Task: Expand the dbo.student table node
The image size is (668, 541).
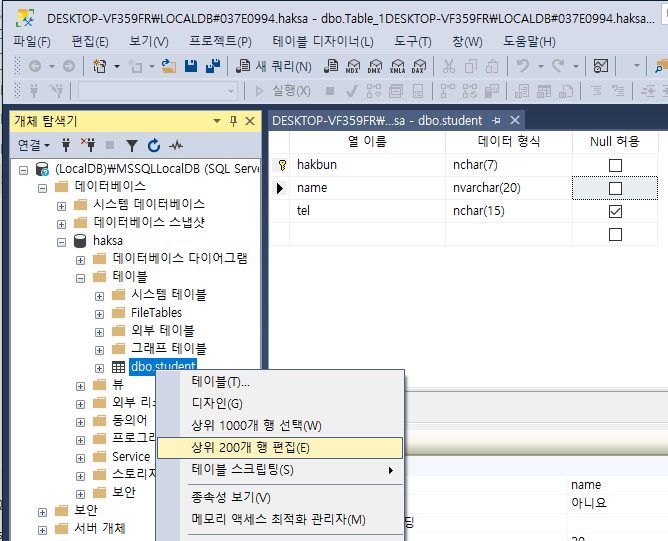Action: click(x=99, y=368)
